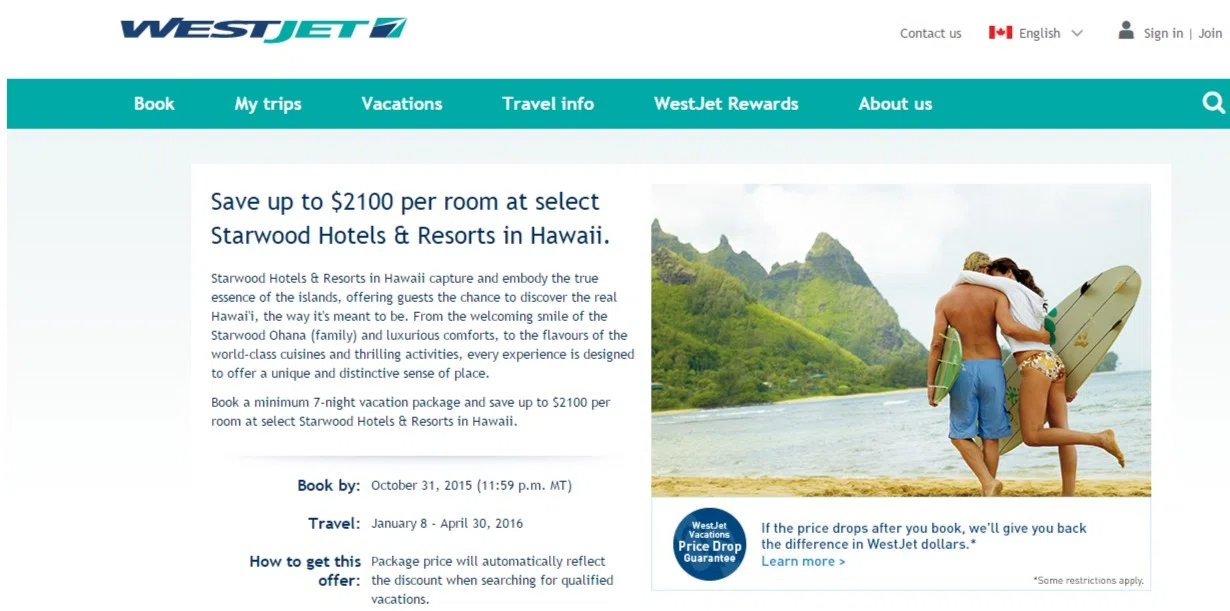Select WestJet Rewards in navigation

pos(726,103)
